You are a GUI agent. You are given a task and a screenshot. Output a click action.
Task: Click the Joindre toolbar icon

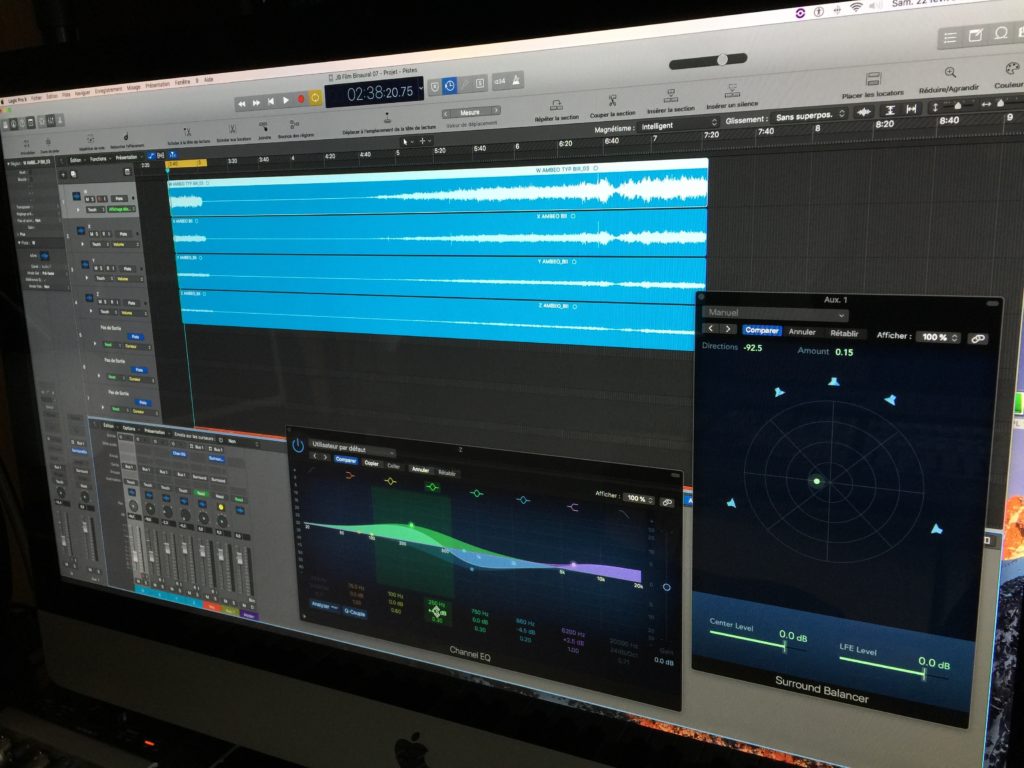tap(263, 126)
